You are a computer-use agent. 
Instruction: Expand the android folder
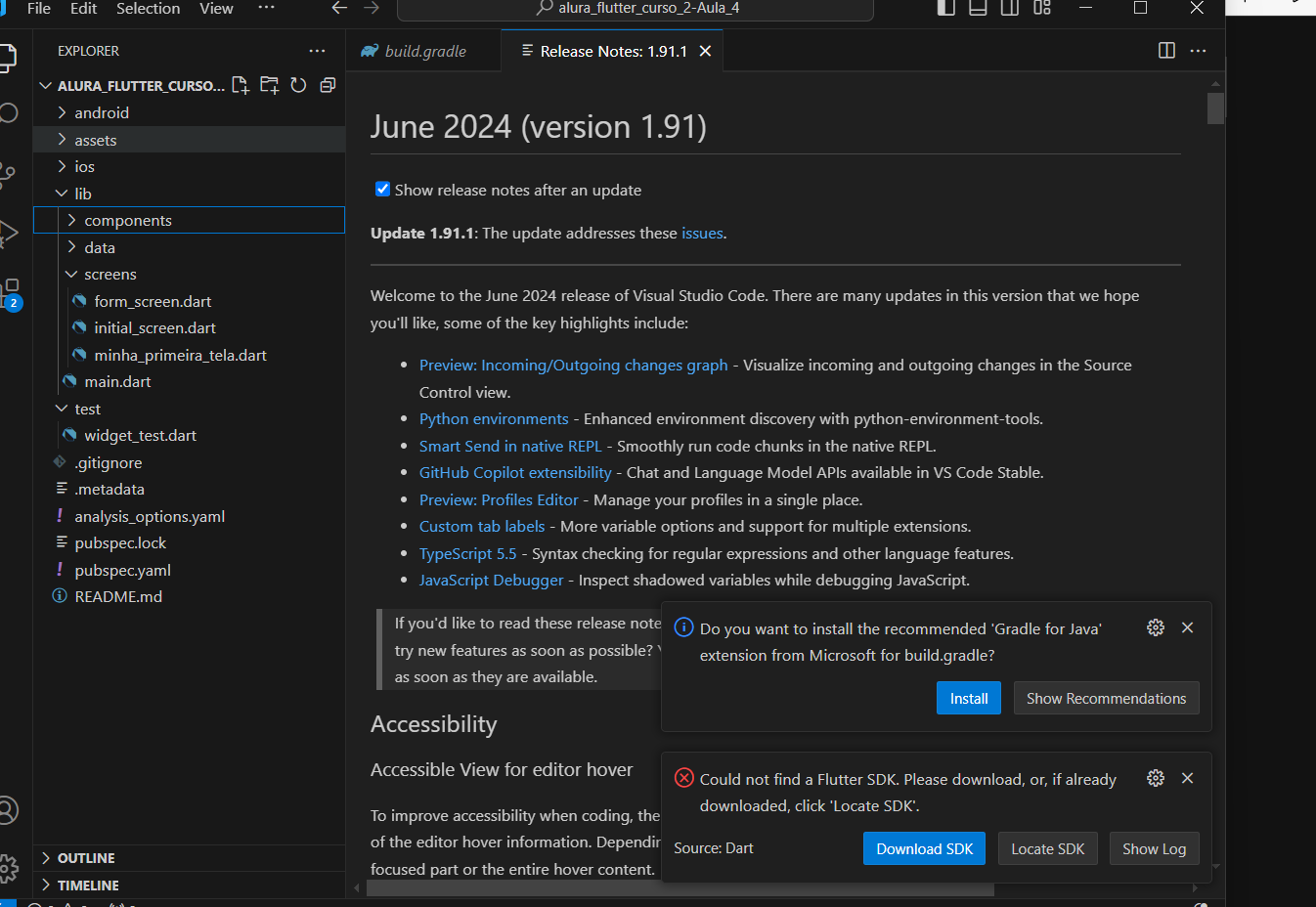(189, 112)
